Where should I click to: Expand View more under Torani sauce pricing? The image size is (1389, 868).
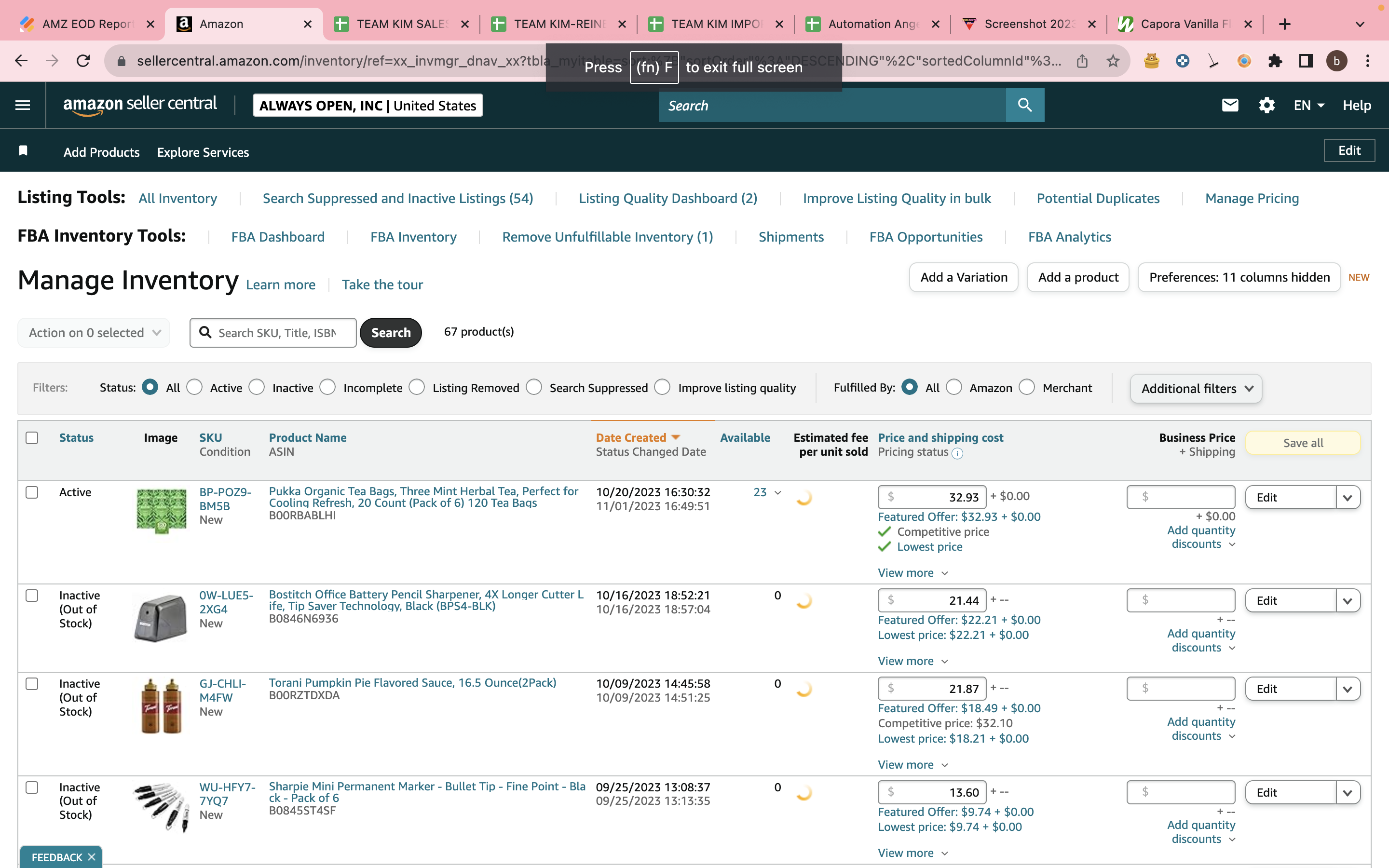pos(912,765)
